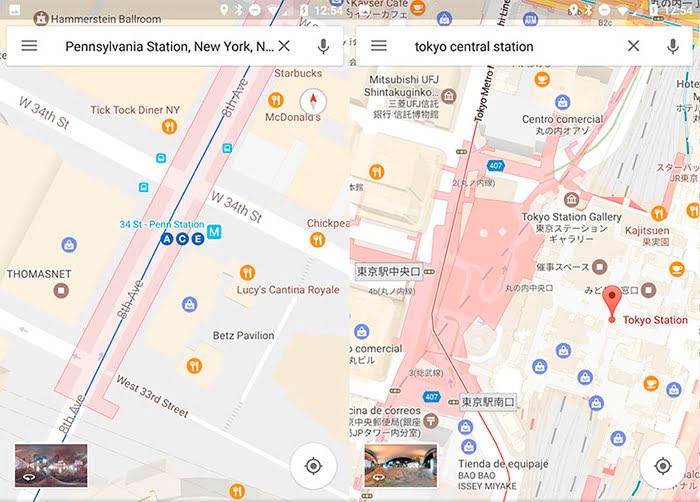700x502 pixels.
Task: Tap the 東京駅中央口 exit label
Action: (x=388, y=272)
